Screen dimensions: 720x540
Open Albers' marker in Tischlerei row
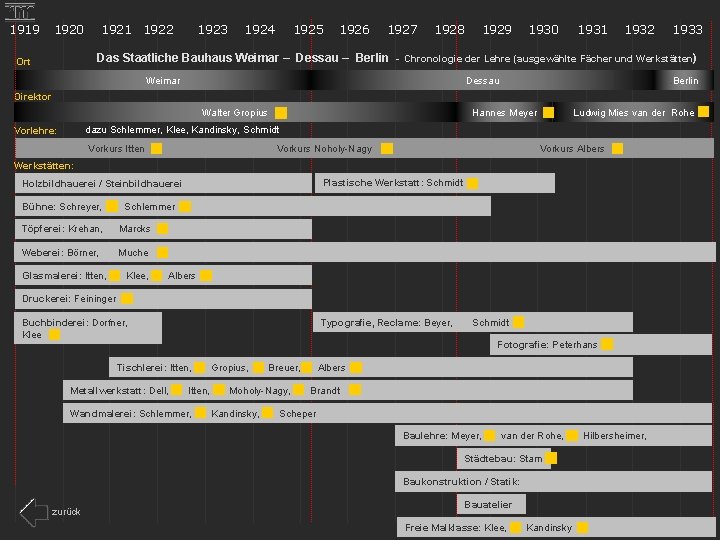click(356, 367)
